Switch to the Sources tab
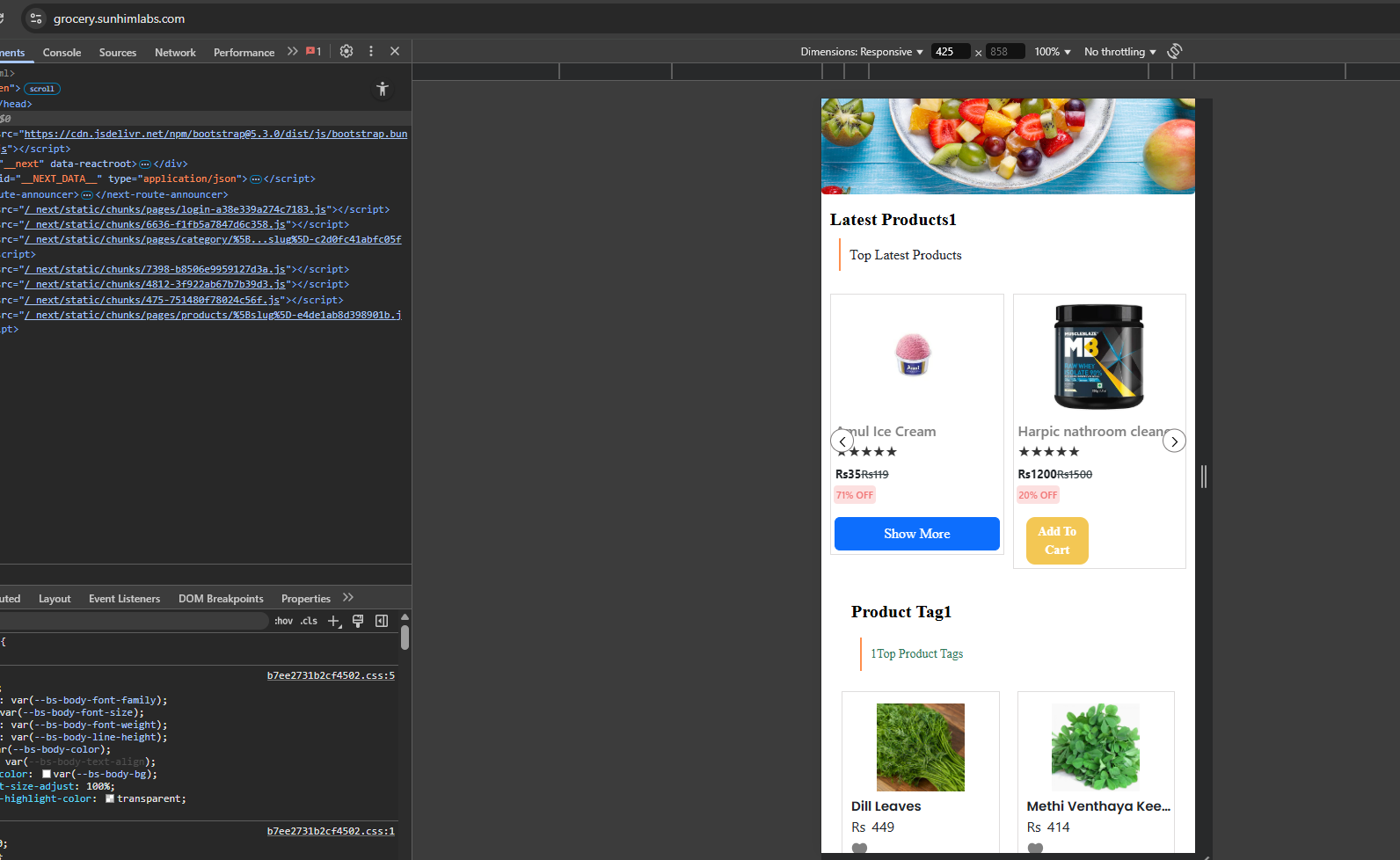This screenshot has height=860, width=1400. tap(118, 53)
